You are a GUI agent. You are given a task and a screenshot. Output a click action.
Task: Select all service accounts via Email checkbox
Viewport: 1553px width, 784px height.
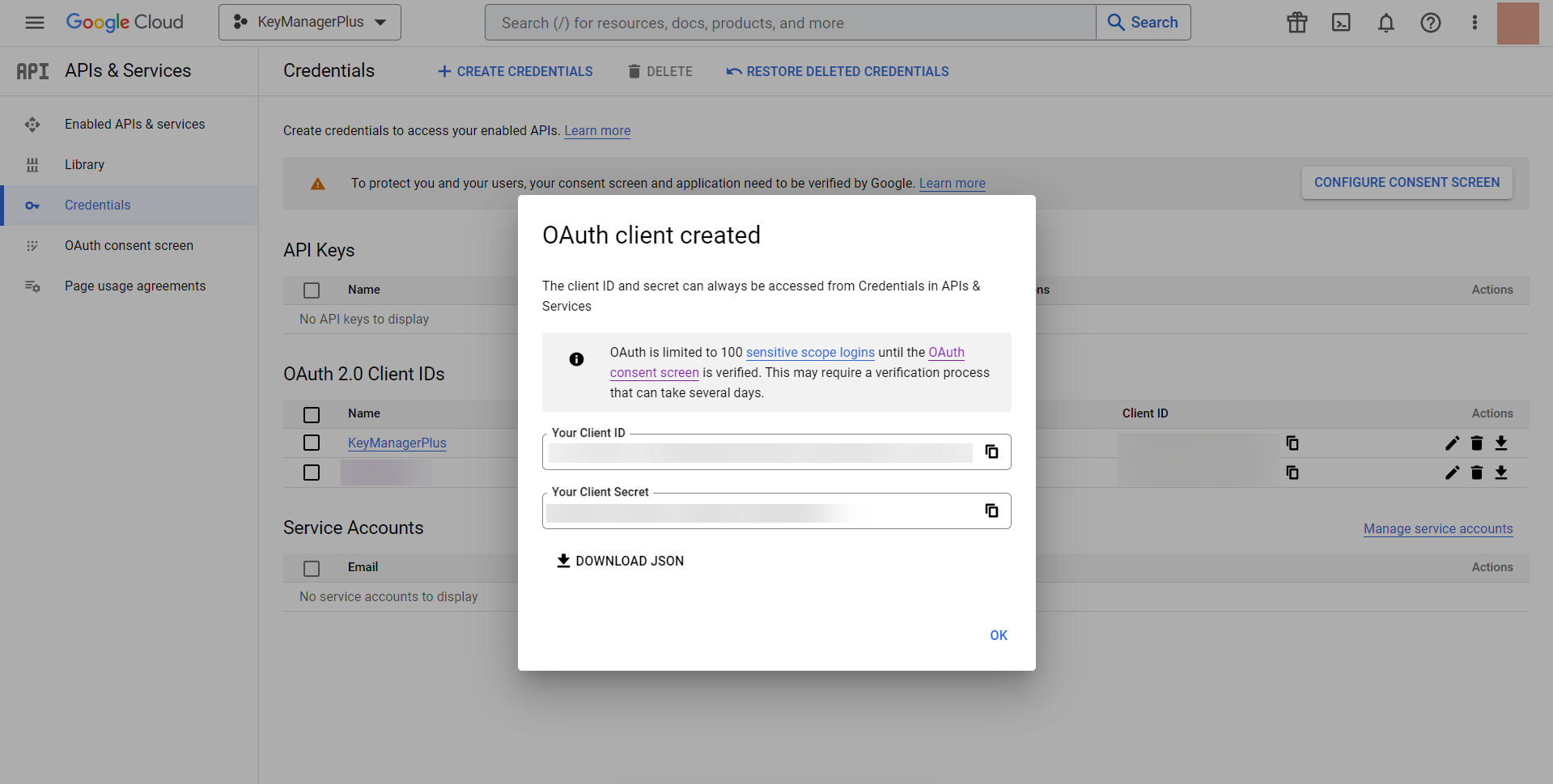312,568
